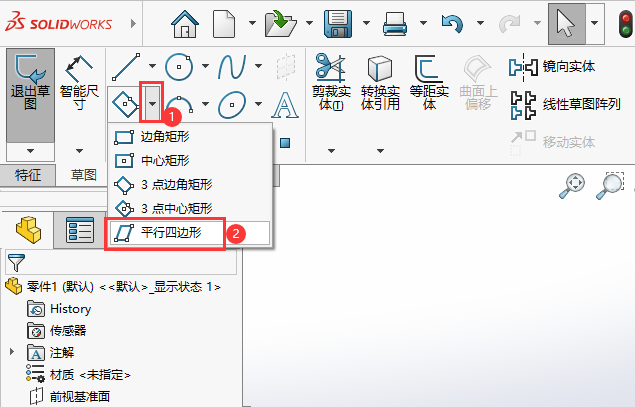Choose 3 点中心矩形 from rectangle menu
Screen dimensions: 635x407
[x=190, y=209]
